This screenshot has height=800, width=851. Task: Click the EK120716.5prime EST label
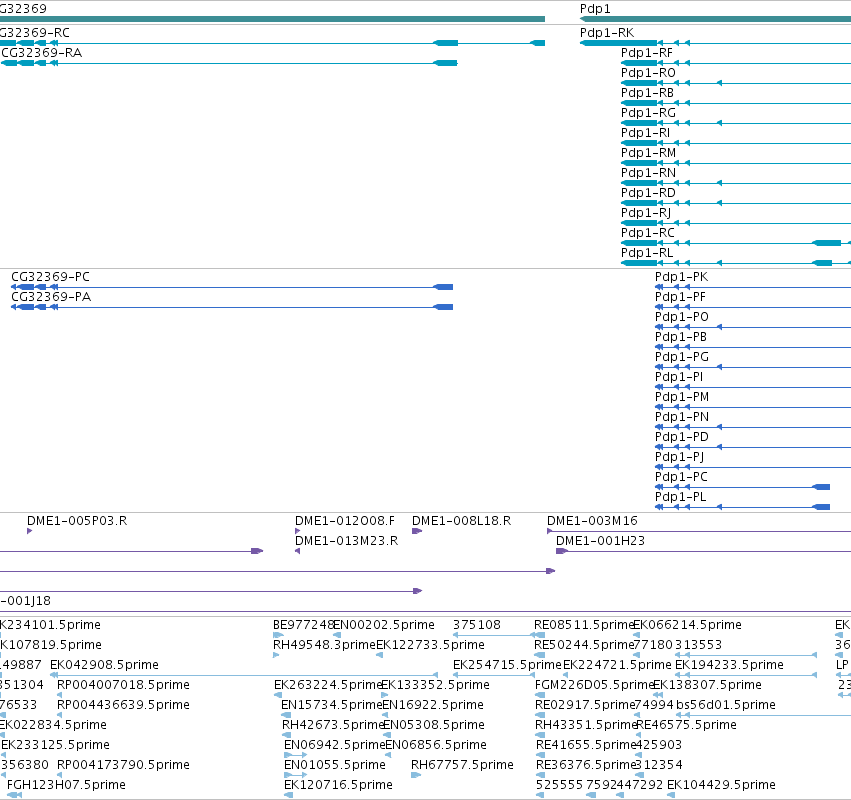coord(338,785)
